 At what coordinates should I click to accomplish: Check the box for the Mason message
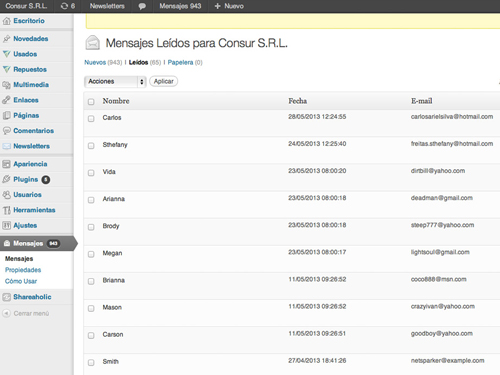point(91,308)
